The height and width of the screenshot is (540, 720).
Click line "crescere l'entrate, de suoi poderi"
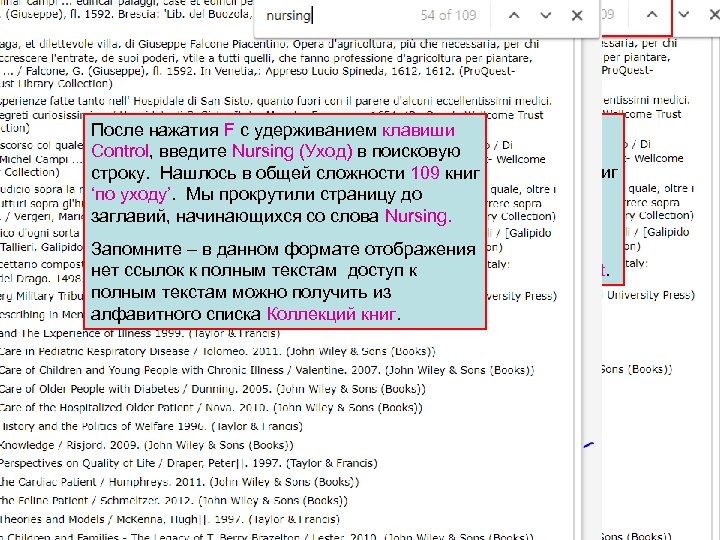pos(266,58)
